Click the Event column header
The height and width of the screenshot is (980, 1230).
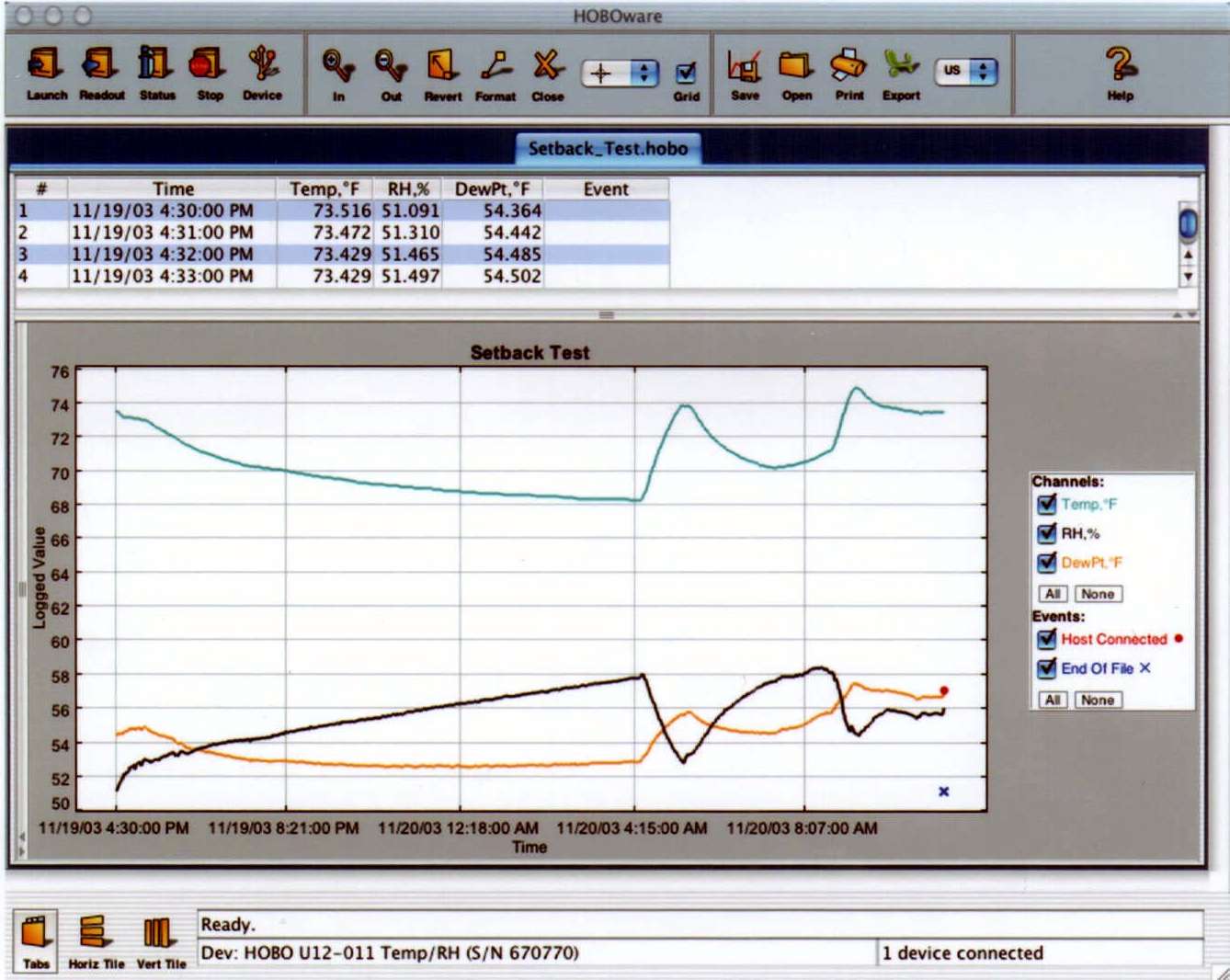point(606,188)
